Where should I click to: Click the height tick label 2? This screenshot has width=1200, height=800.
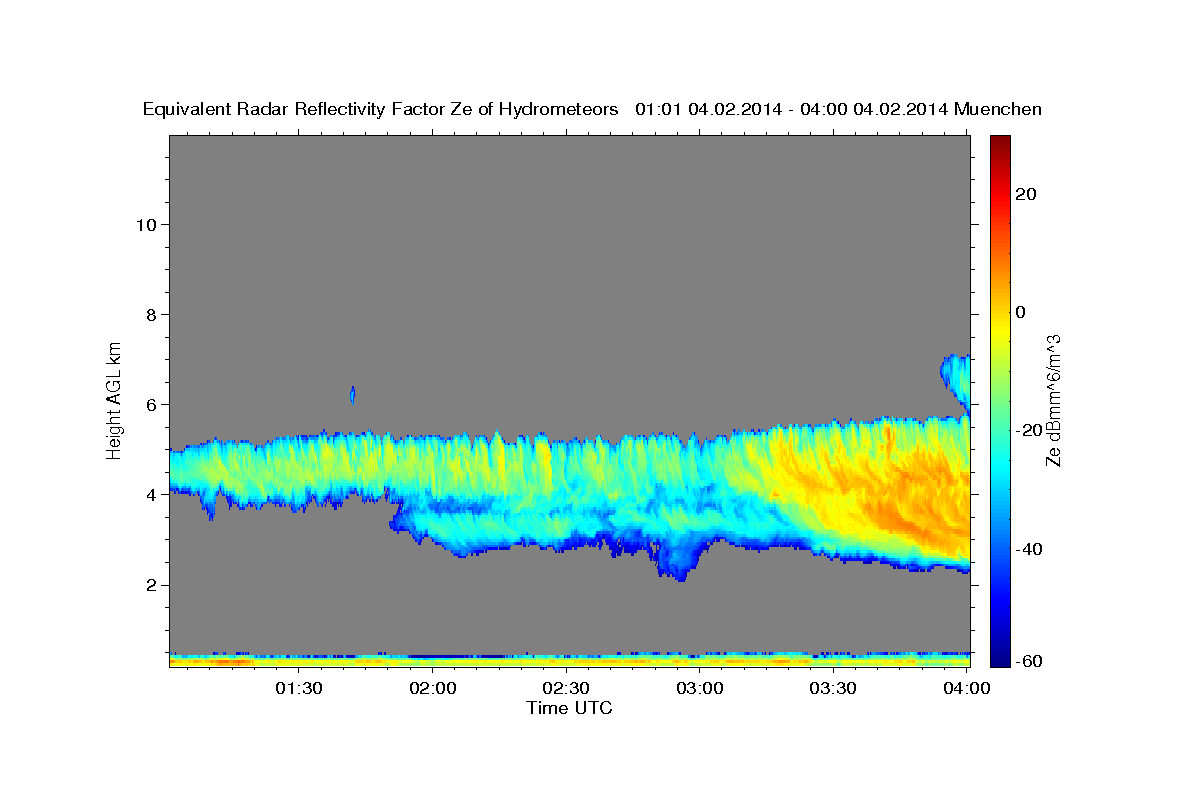point(150,585)
